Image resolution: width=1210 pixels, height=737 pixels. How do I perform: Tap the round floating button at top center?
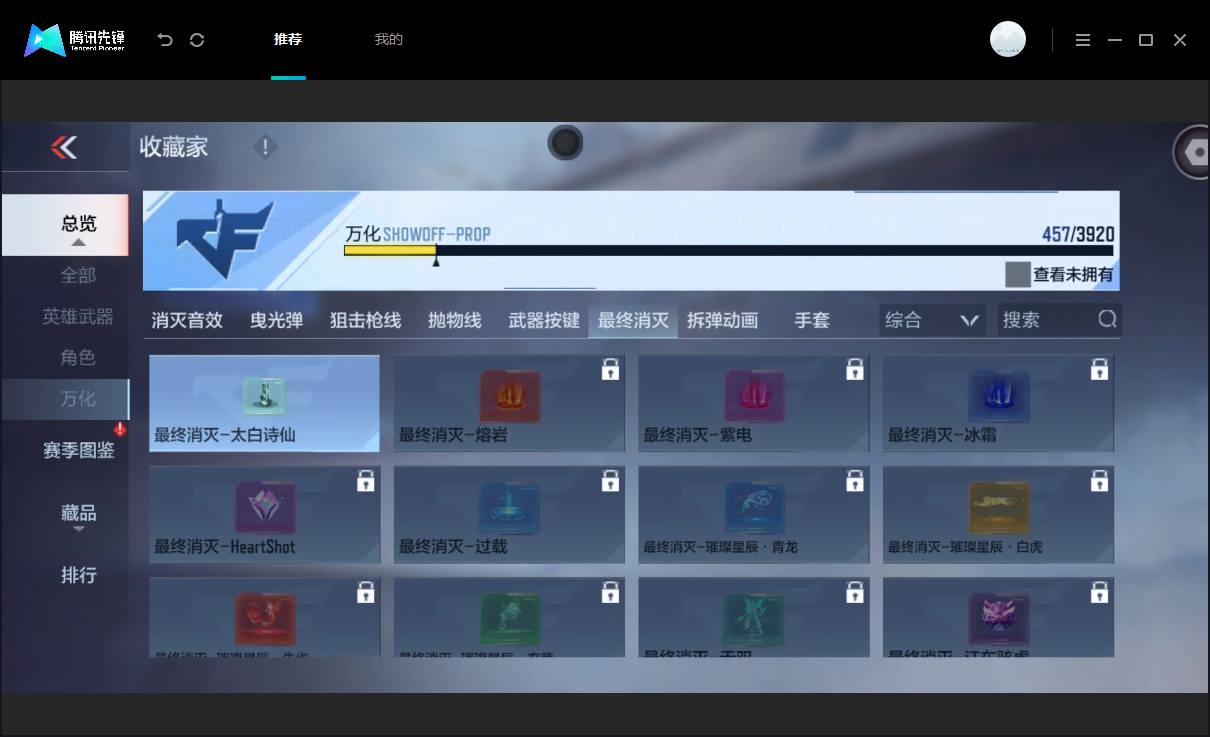coord(565,143)
